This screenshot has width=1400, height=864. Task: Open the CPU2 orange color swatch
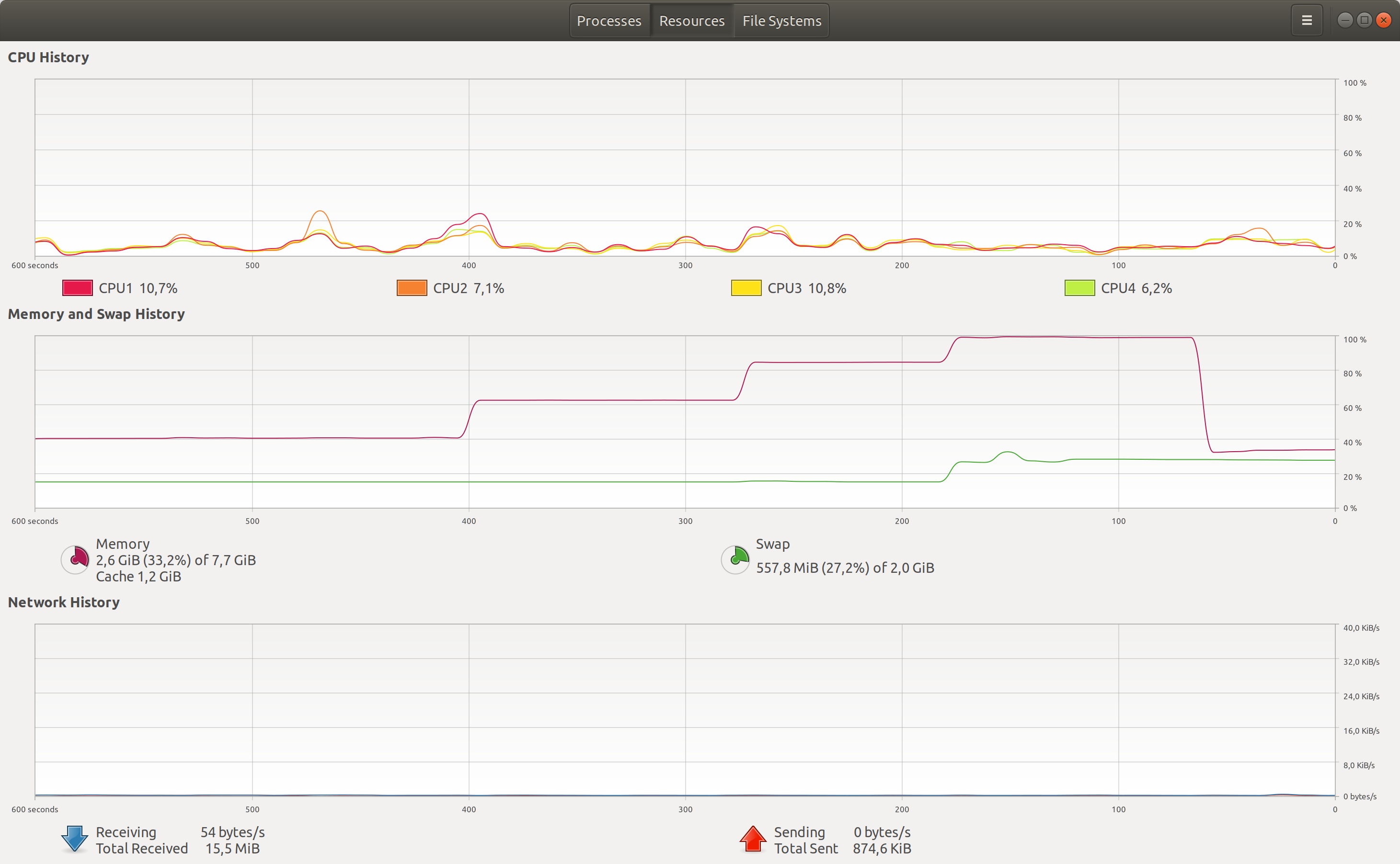point(412,288)
